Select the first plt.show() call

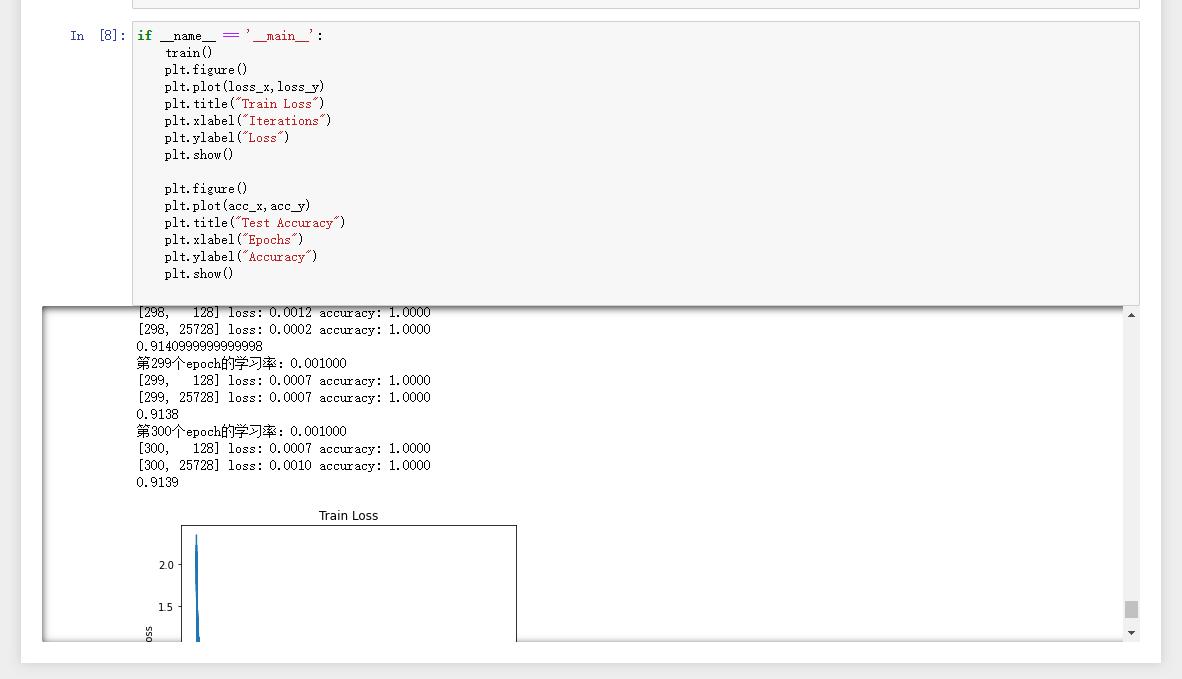(198, 154)
